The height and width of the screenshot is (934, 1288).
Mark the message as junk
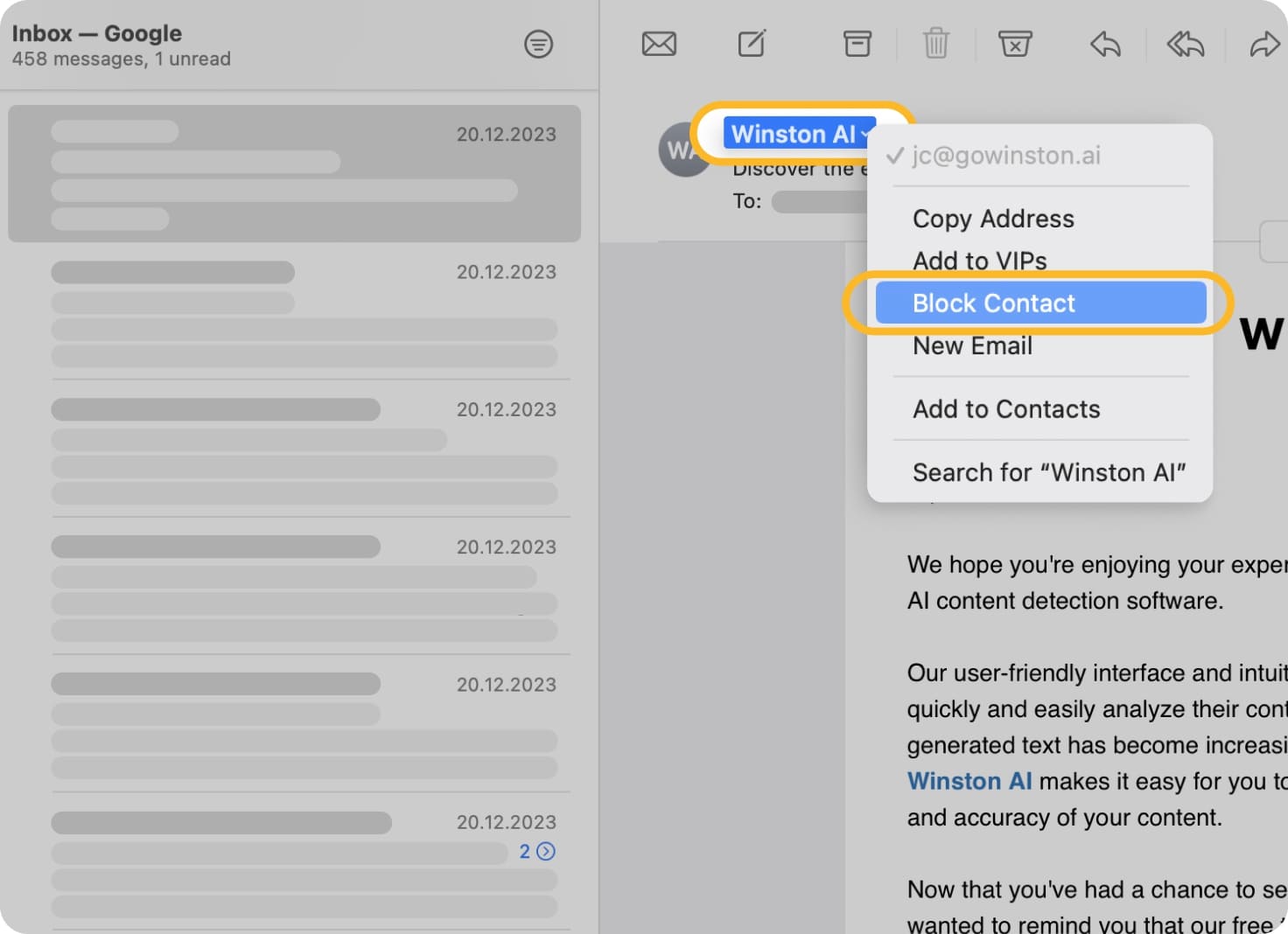[x=1014, y=44]
